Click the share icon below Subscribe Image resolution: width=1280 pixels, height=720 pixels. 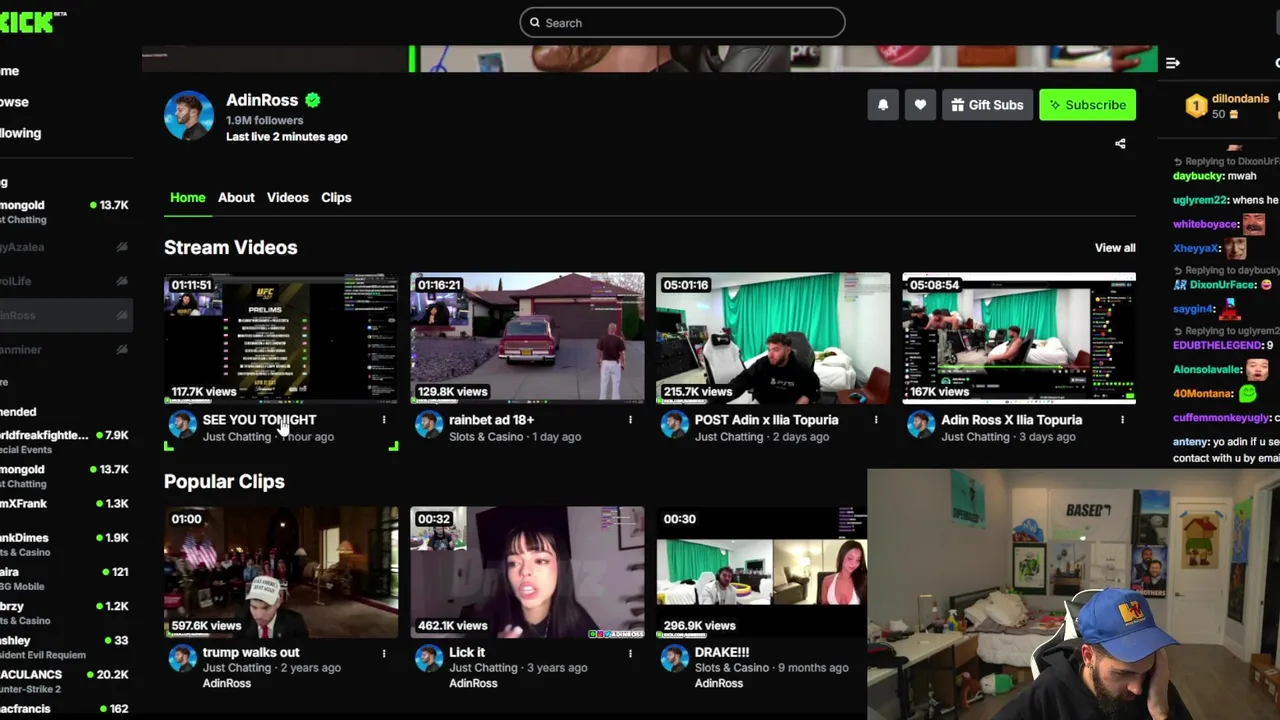(x=1120, y=144)
